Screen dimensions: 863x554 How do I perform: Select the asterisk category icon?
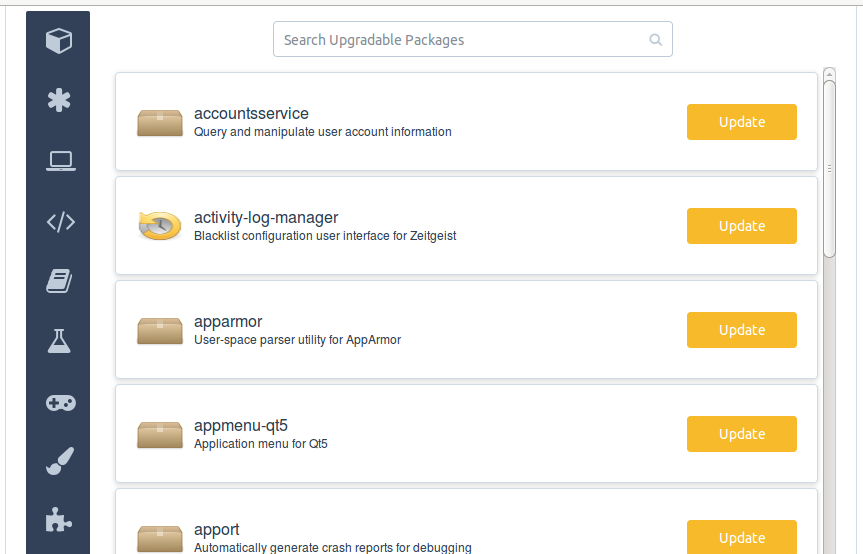(59, 100)
